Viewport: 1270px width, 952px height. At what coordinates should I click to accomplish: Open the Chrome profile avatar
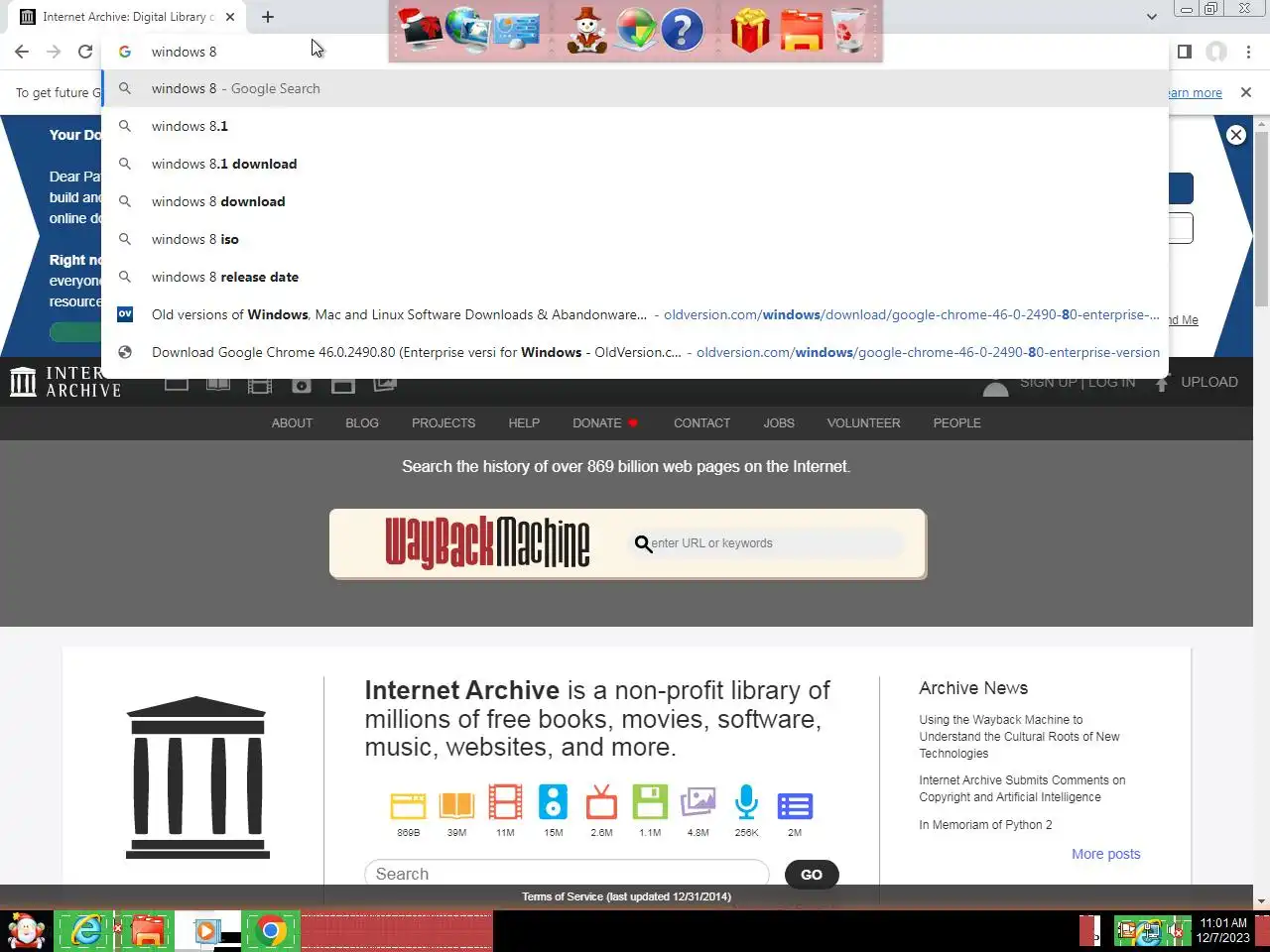(x=1216, y=52)
